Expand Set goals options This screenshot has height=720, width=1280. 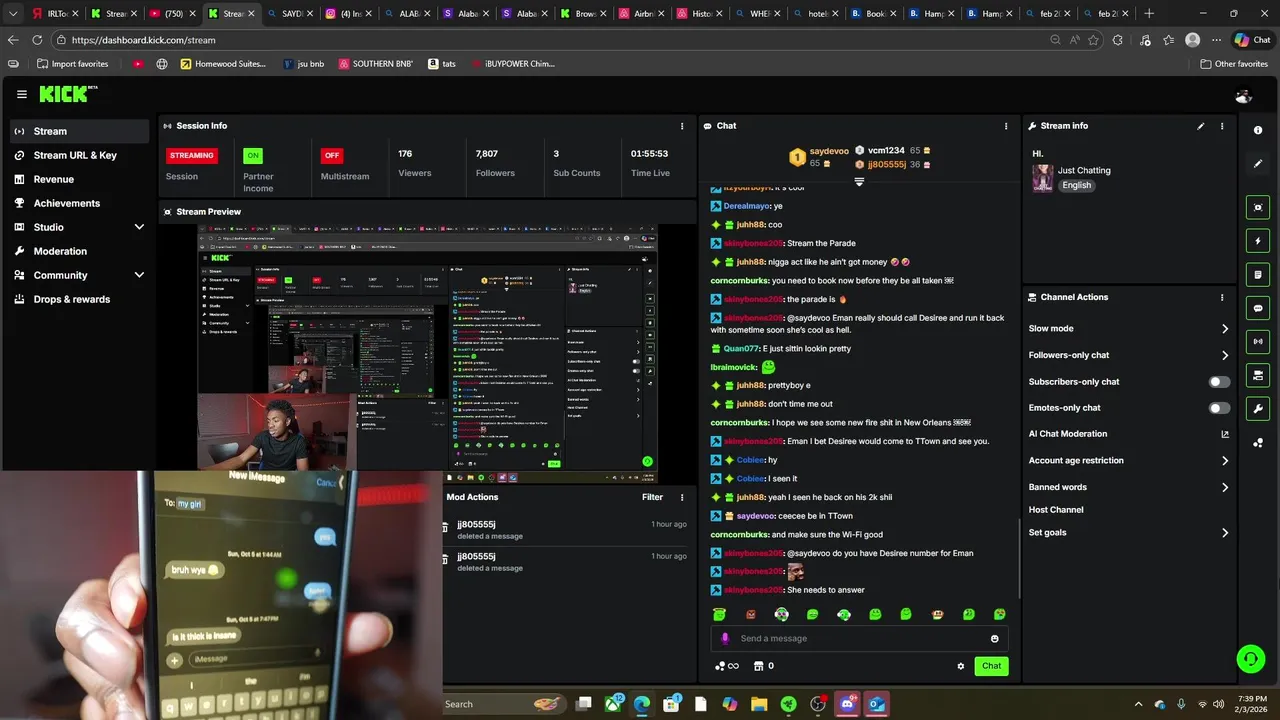coord(1225,533)
